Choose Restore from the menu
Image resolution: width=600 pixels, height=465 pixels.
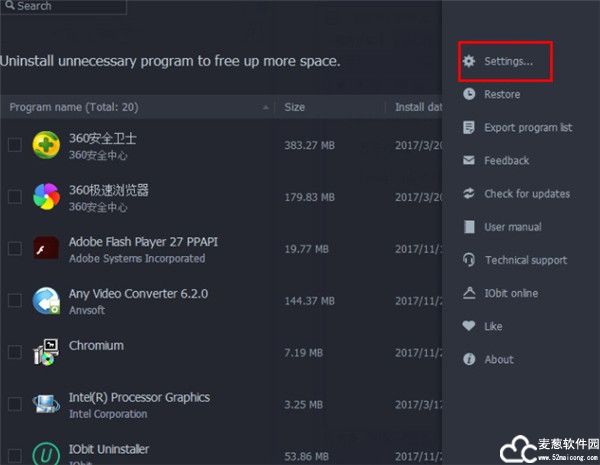tap(502, 94)
